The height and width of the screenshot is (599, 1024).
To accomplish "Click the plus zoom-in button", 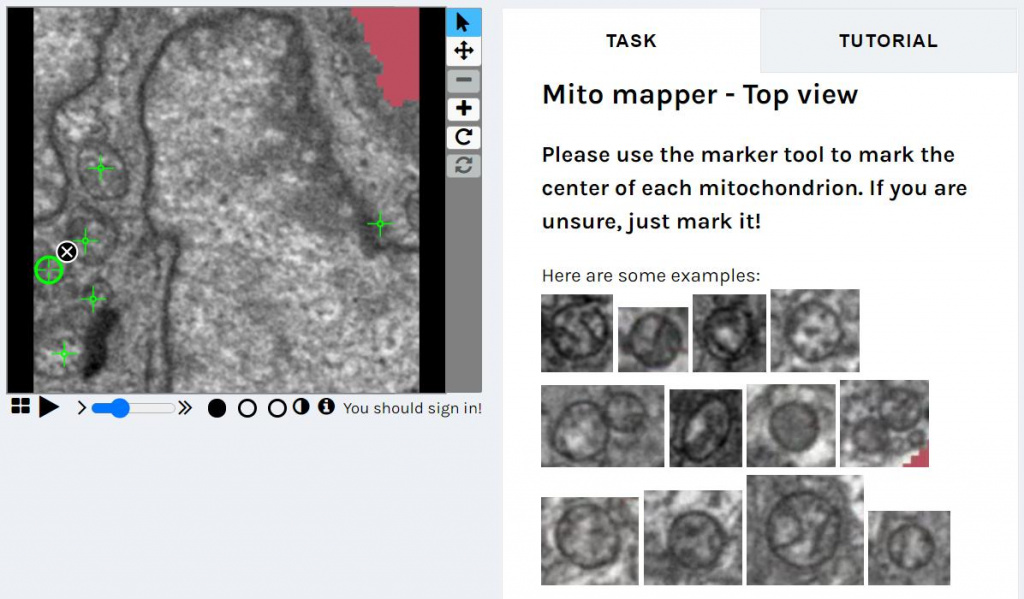I will (x=463, y=109).
